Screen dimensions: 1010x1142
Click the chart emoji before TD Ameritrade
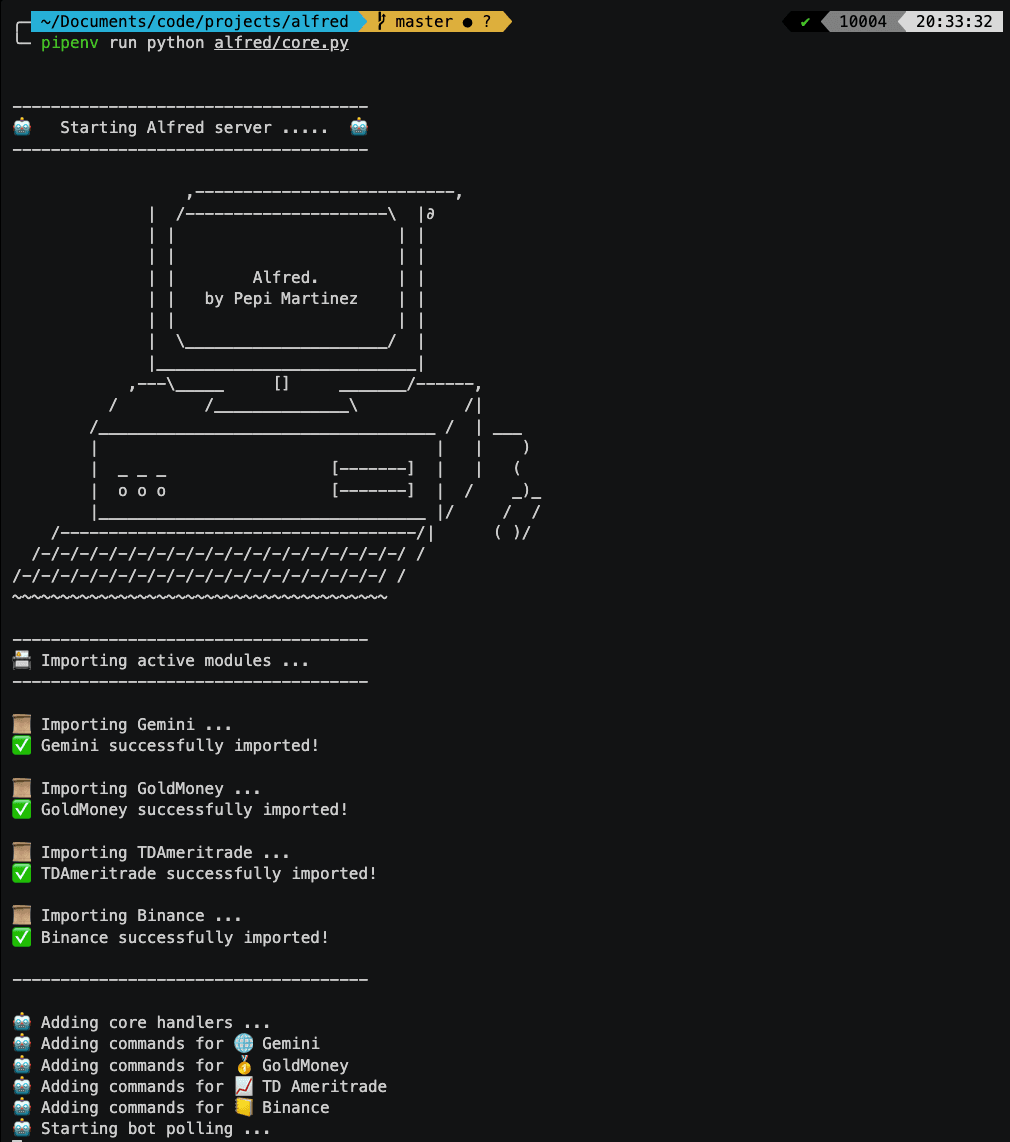pyautogui.click(x=244, y=1087)
